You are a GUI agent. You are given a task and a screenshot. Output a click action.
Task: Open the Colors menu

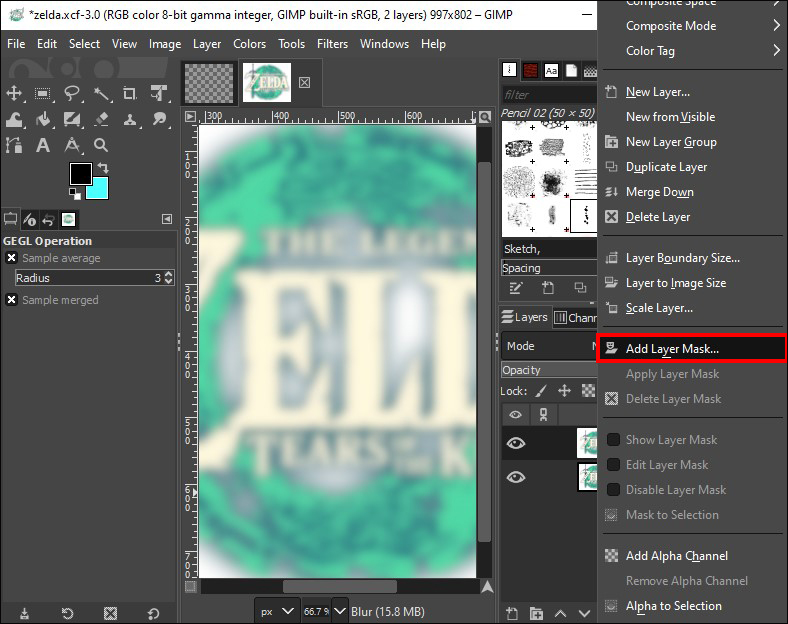coord(249,44)
